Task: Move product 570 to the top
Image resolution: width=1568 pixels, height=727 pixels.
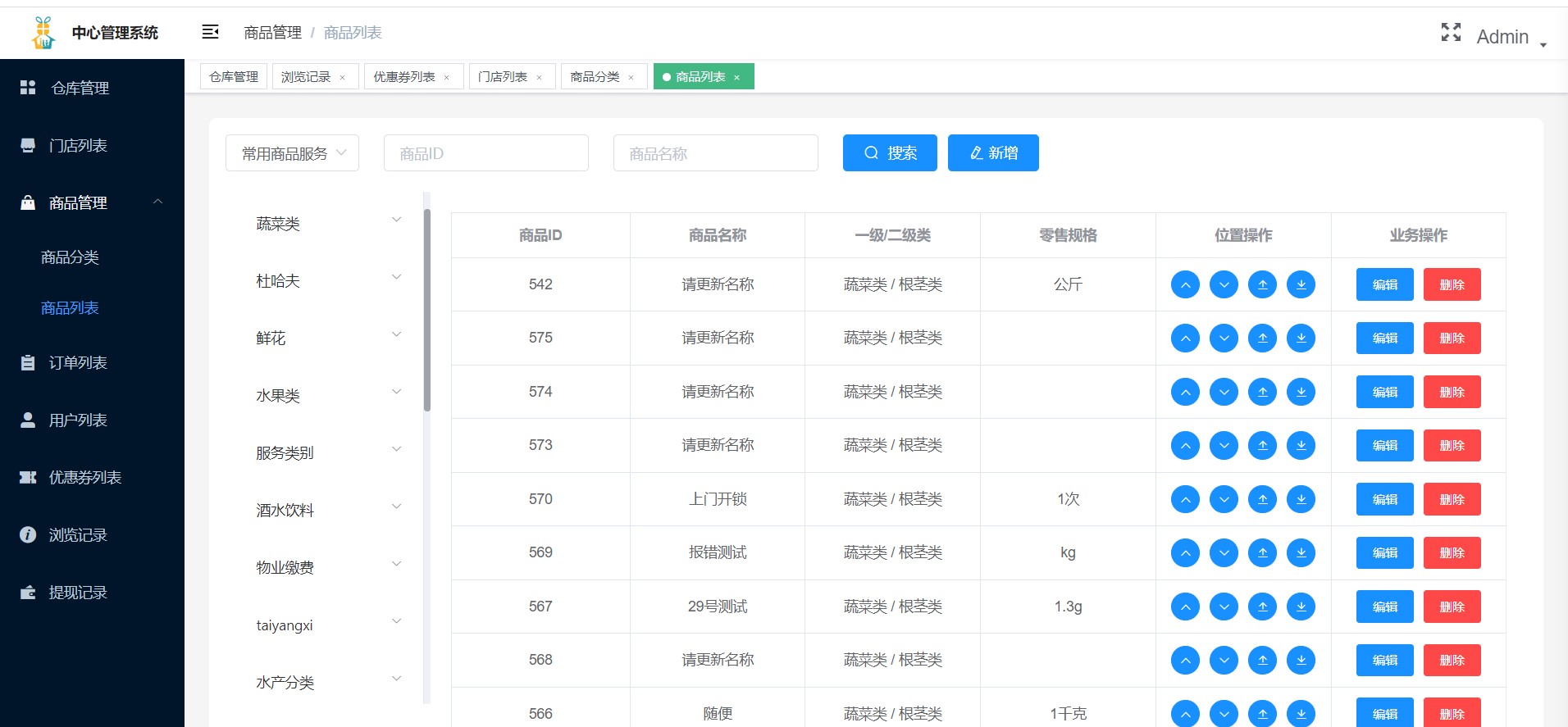Action: (1262, 499)
